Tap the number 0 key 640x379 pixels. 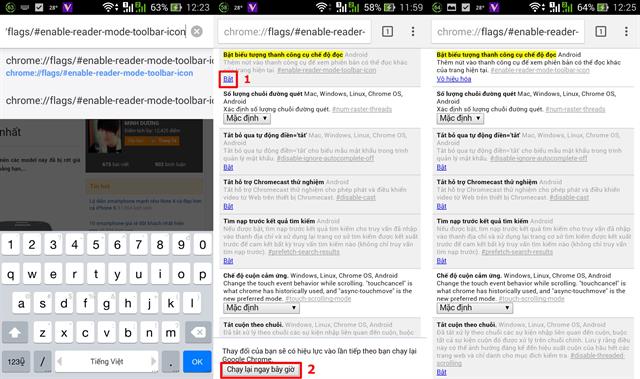[x=202, y=245]
